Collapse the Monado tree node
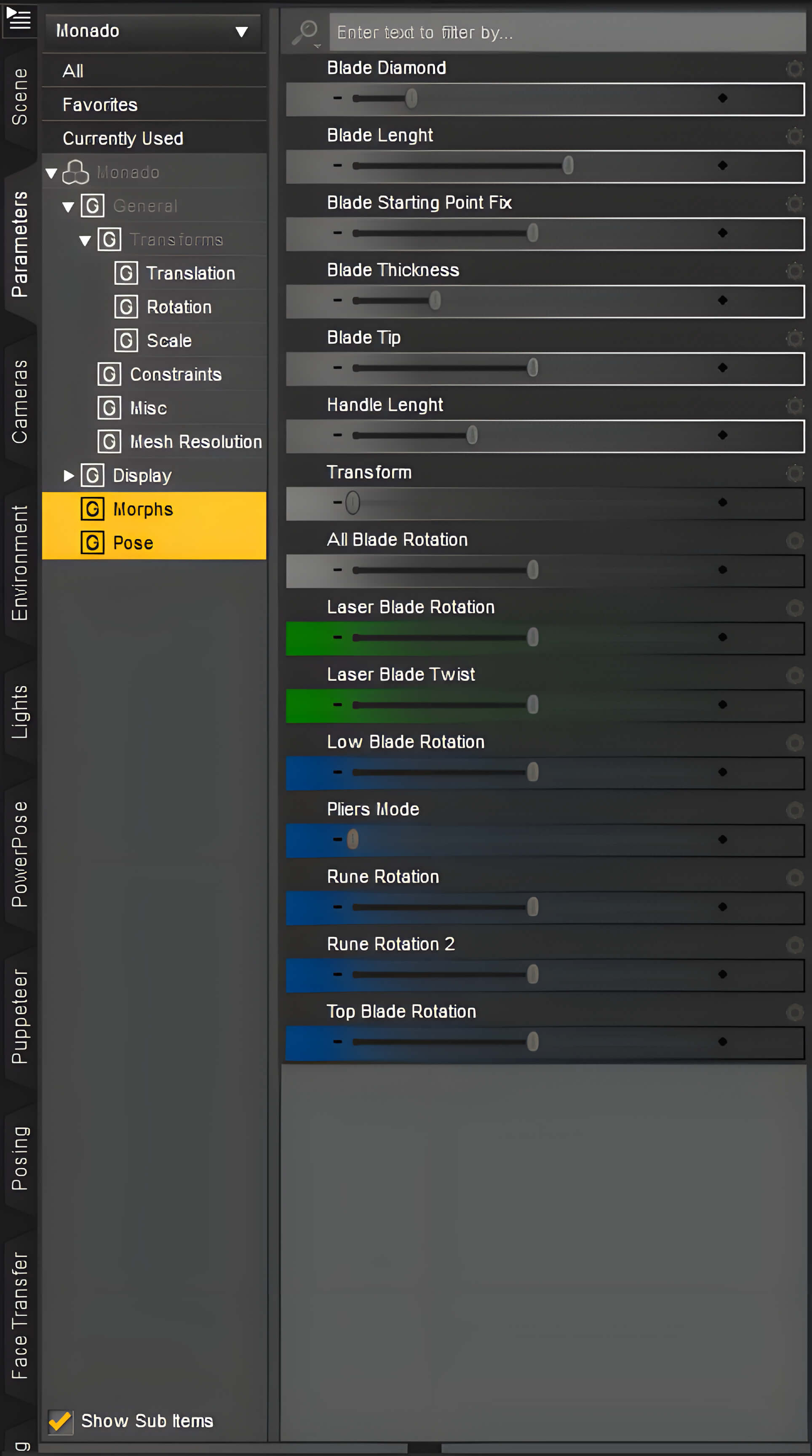Image resolution: width=812 pixels, height=1456 pixels. [51, 173]
